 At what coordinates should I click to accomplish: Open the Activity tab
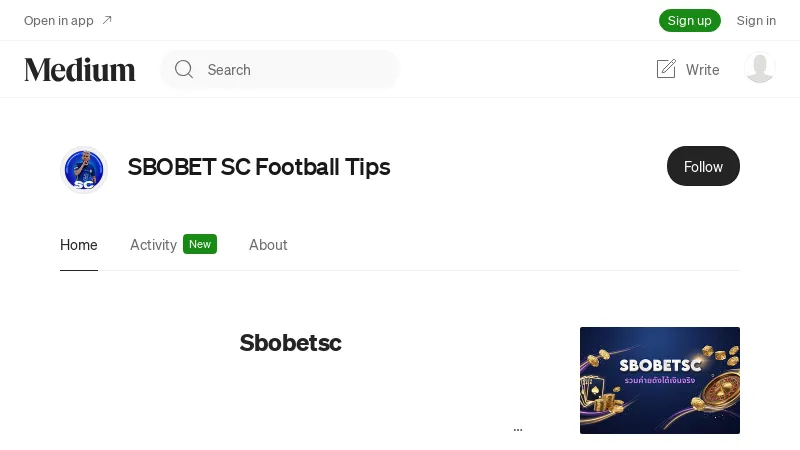point(153,245)
